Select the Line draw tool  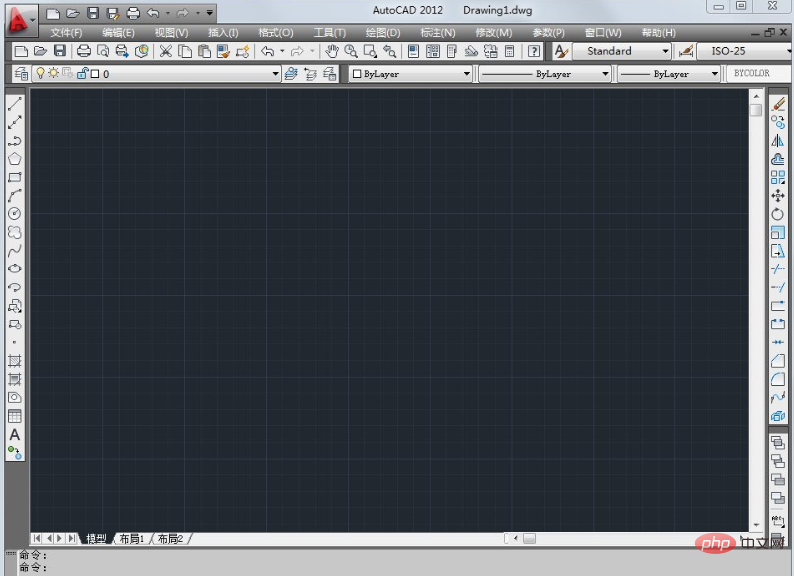[x=15, y=103]
